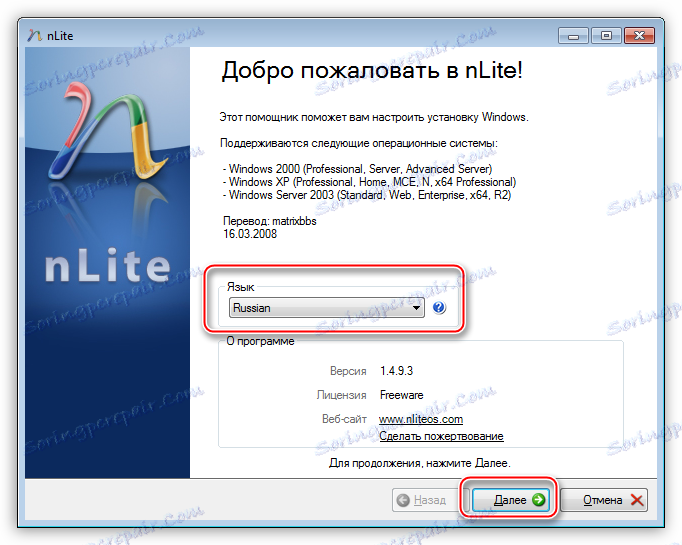Open the Сделать пожертвование link

[x=441, y=436]
